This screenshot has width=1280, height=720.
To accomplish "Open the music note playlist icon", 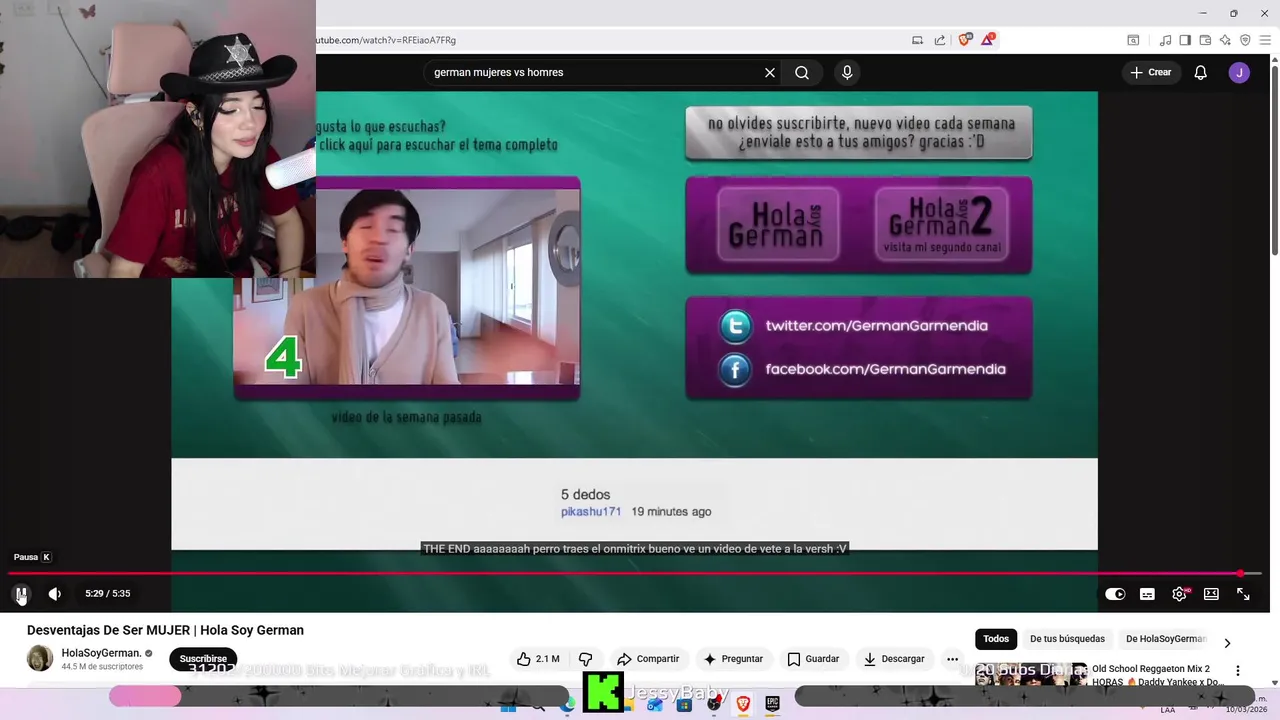I will click(1165, 40).
